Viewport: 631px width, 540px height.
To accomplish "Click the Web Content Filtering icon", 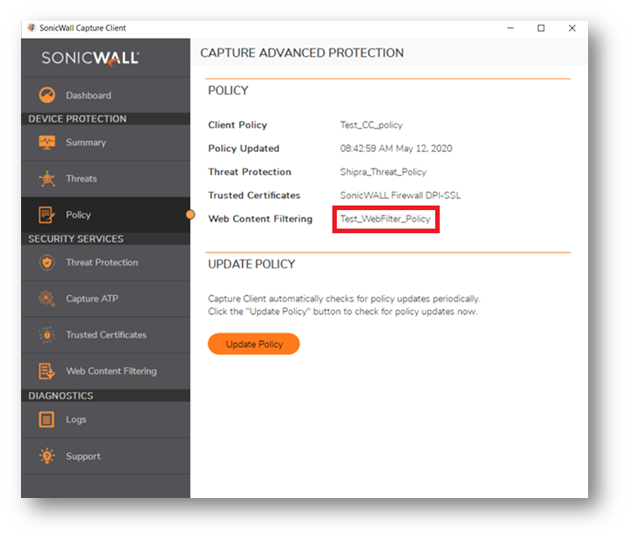I will click(x=46, y=371).
